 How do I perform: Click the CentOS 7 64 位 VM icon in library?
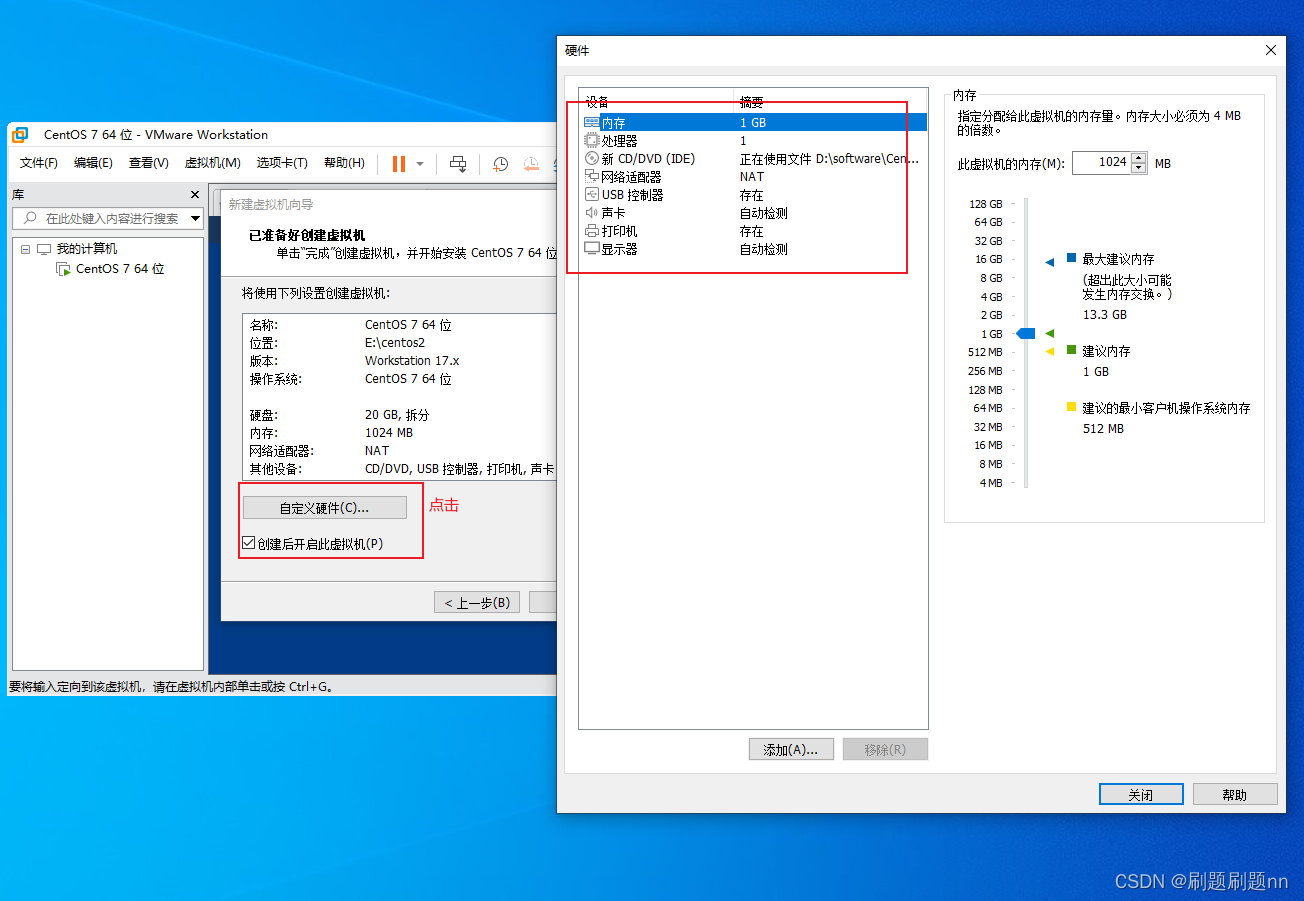click(63, 269)
